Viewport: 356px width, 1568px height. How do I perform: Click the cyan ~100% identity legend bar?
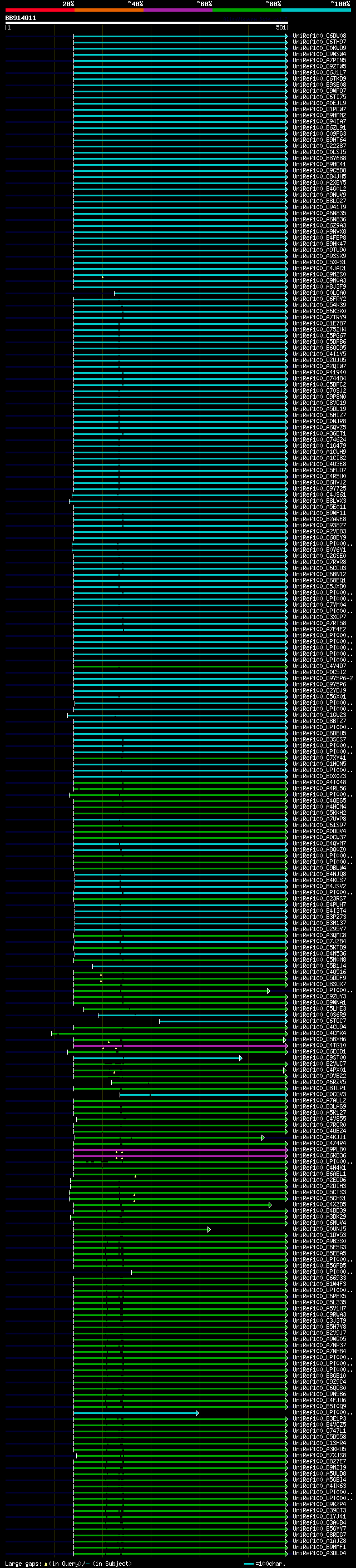(x=316, y=10)
